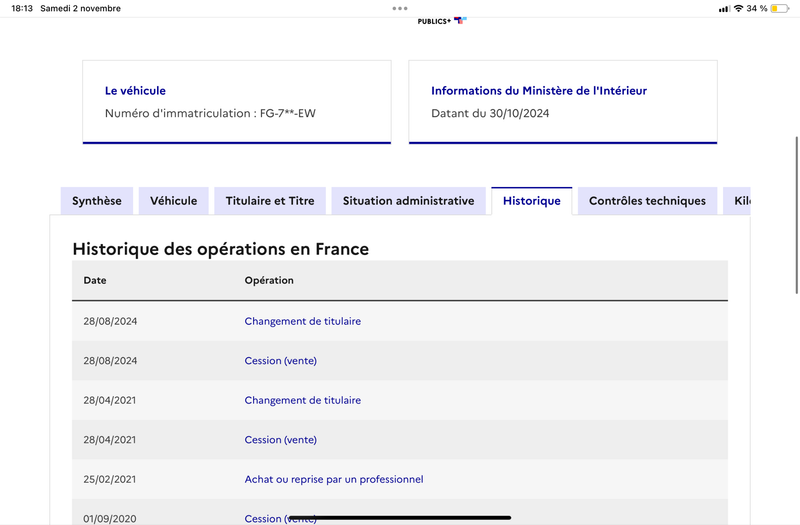
Task: Click the Date column header
Action: pos(95,280)
